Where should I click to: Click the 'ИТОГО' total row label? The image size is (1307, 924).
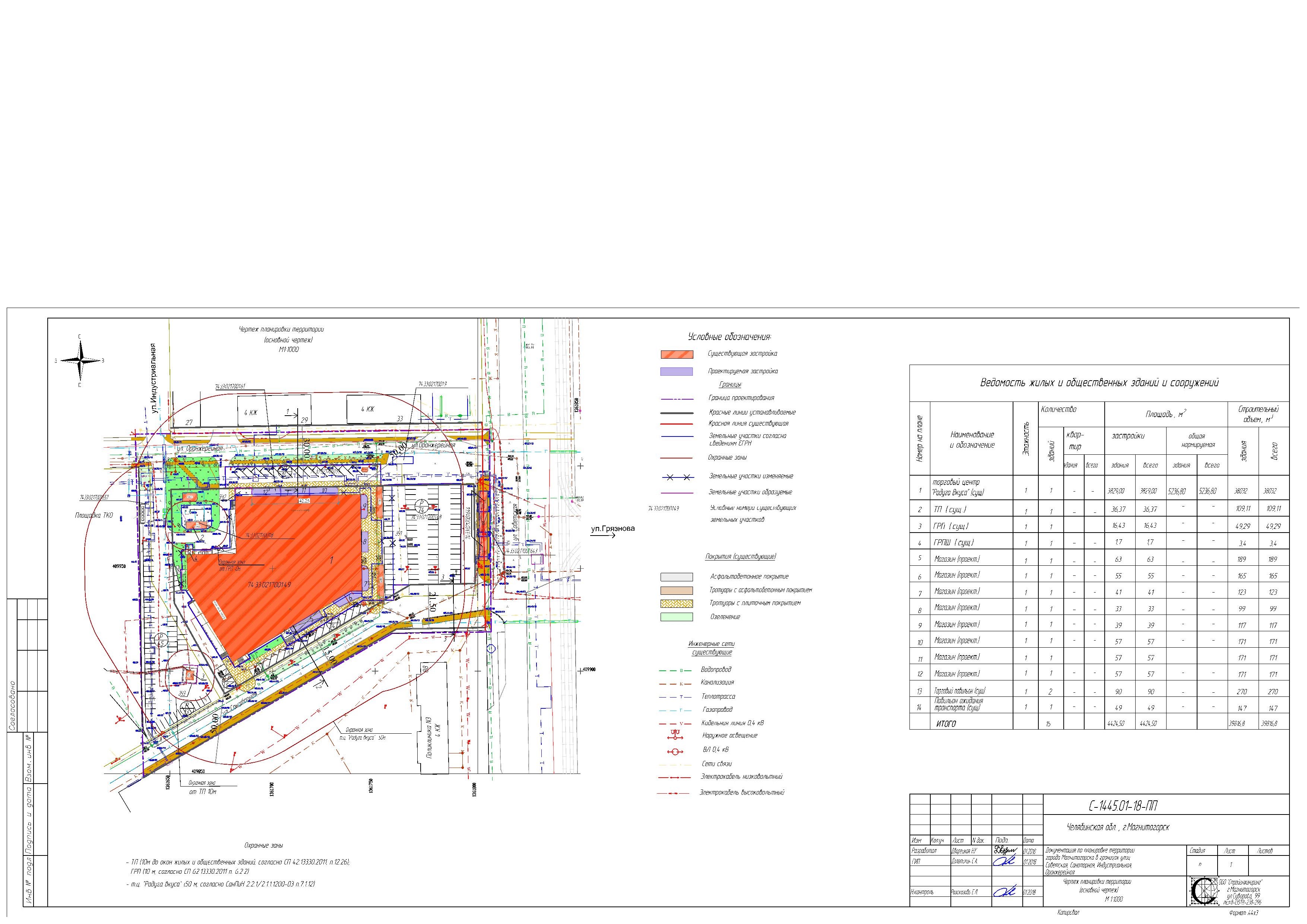[x=946, y=724]
